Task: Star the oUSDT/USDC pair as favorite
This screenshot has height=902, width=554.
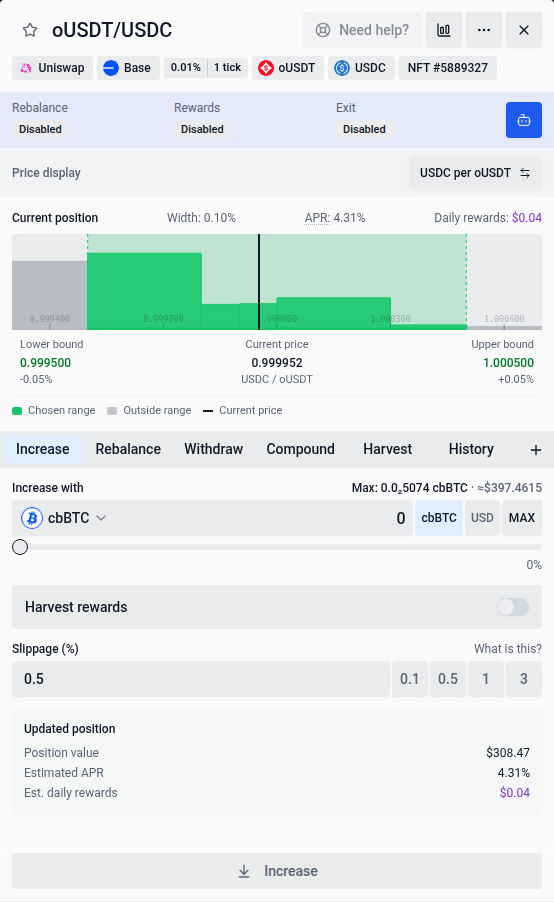Action: [30, 30]
